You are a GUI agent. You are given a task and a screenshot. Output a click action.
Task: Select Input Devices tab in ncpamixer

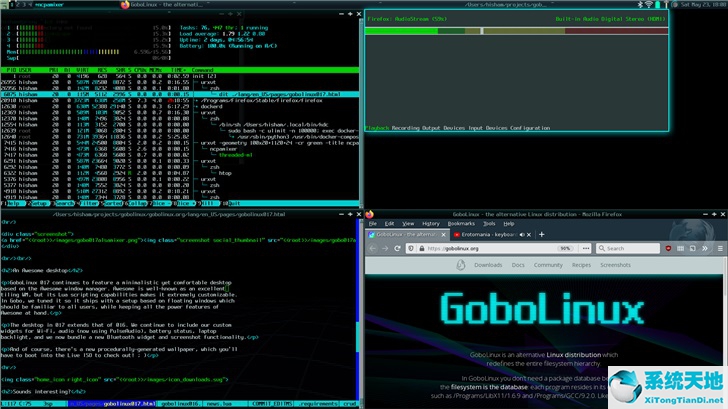pos(488,128)
